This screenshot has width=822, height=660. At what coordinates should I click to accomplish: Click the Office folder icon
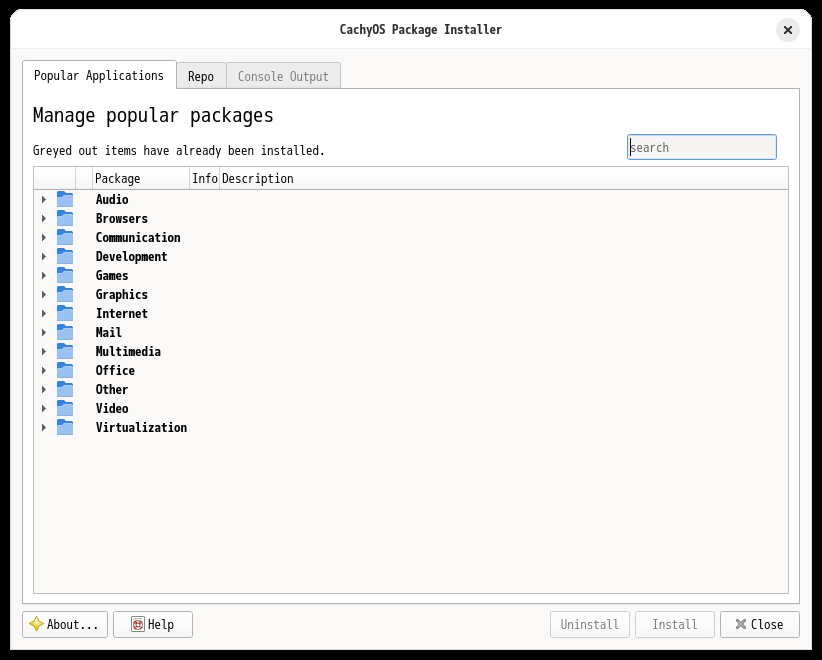click(65, 370)
